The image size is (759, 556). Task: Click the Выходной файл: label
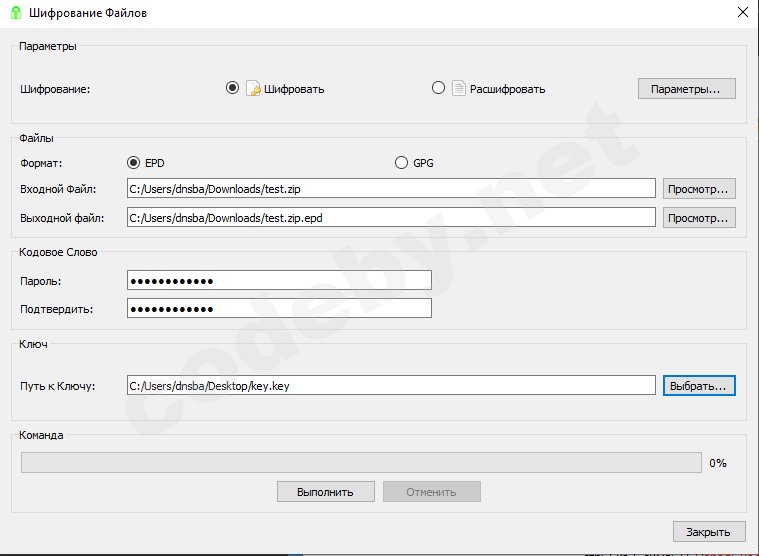pos(62,218)
